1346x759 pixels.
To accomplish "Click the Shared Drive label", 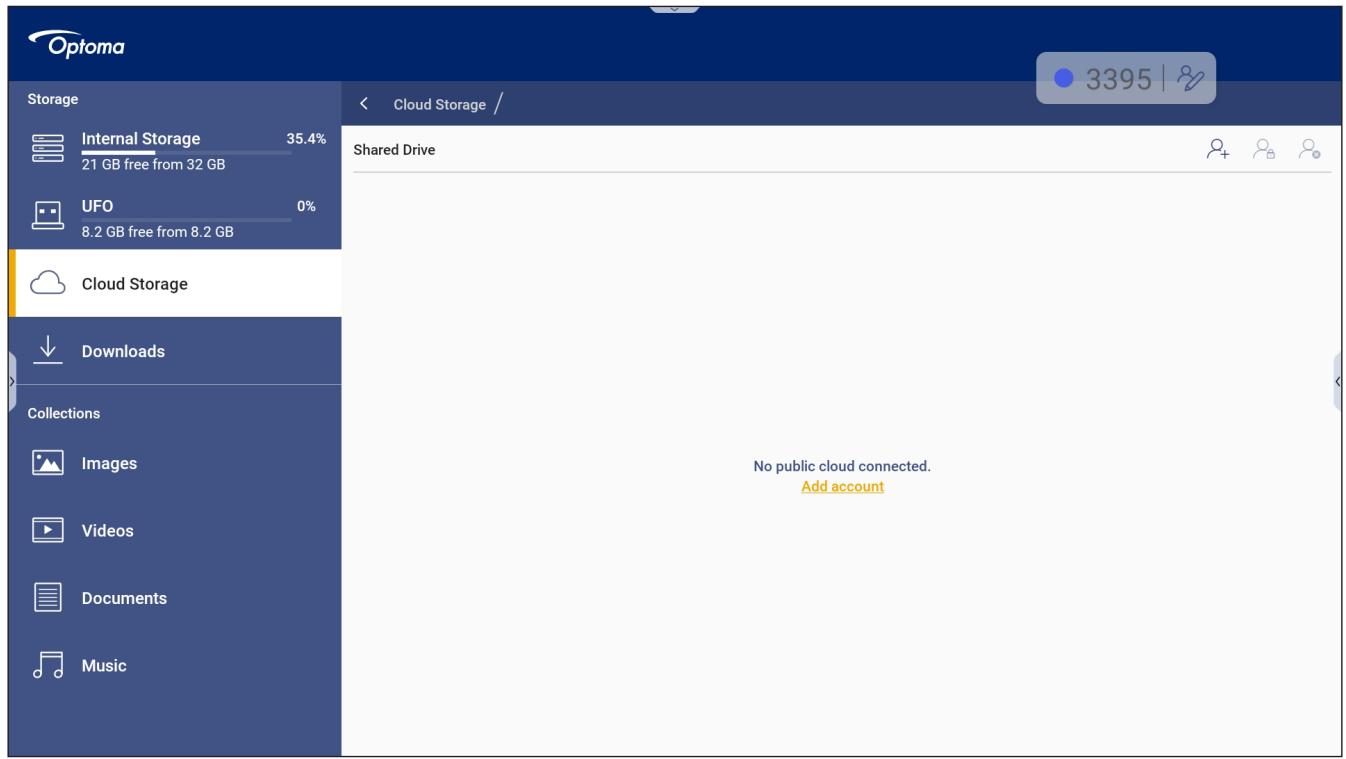I will pos(394,150).
